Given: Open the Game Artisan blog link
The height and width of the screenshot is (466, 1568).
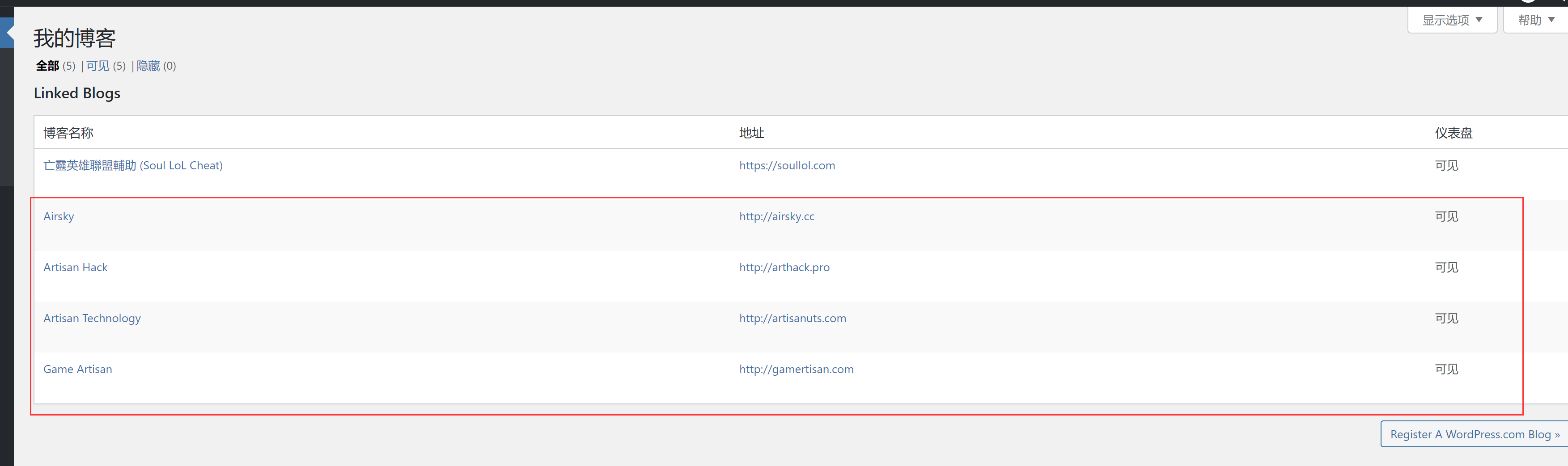Looking at the screenshot, I should tap(77, 369).
